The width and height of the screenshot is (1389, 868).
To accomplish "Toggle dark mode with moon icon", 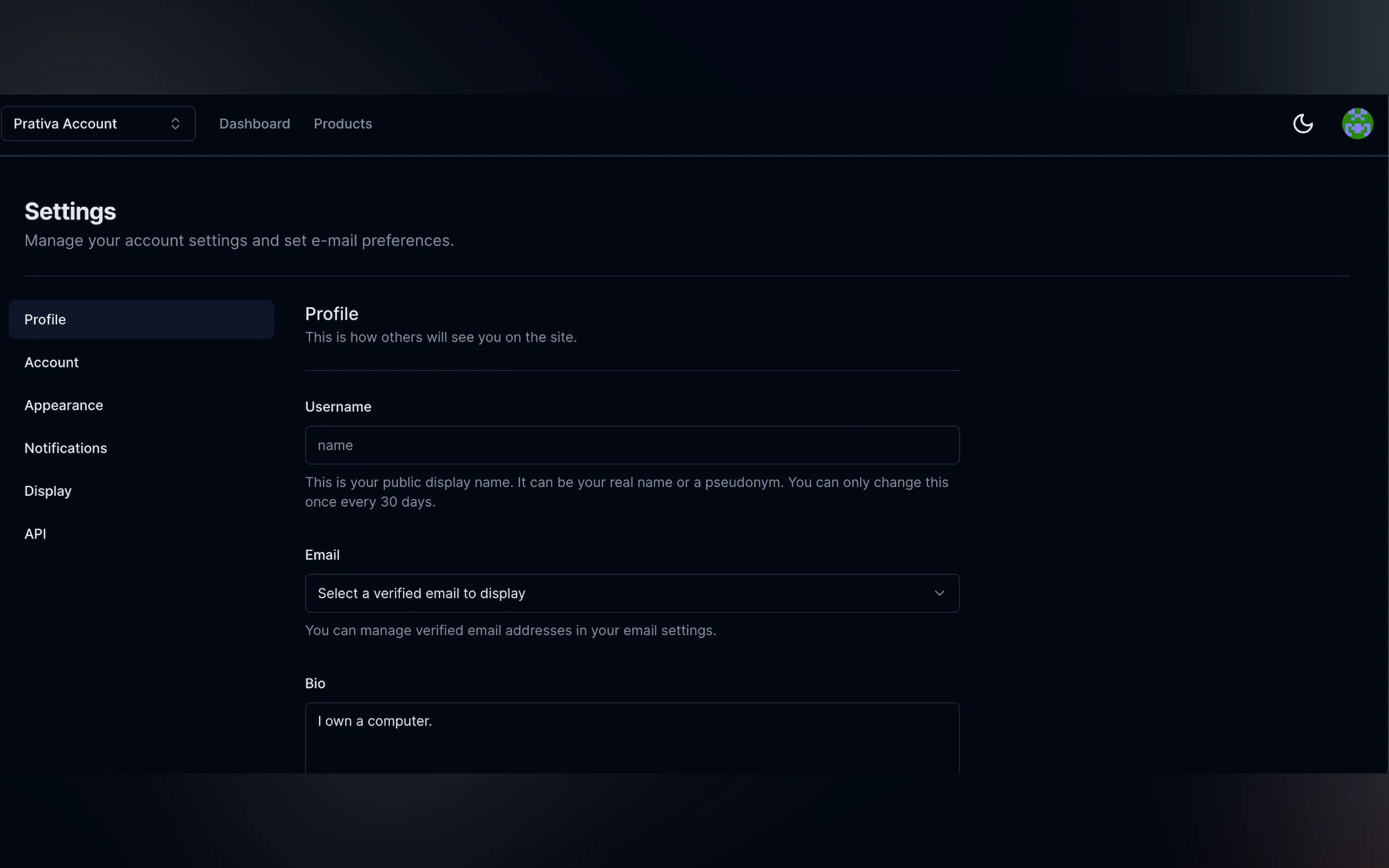I will click(x=1302, y=124).
